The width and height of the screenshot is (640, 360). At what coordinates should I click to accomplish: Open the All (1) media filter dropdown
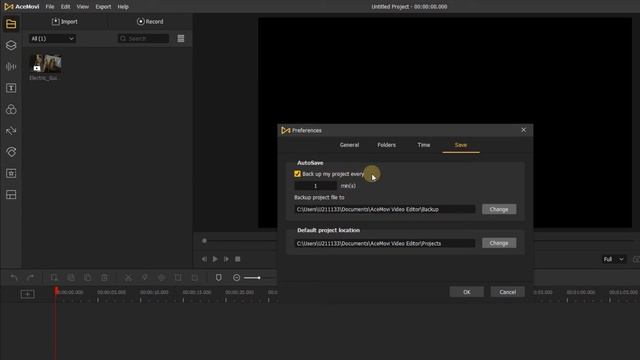(52, 38)
